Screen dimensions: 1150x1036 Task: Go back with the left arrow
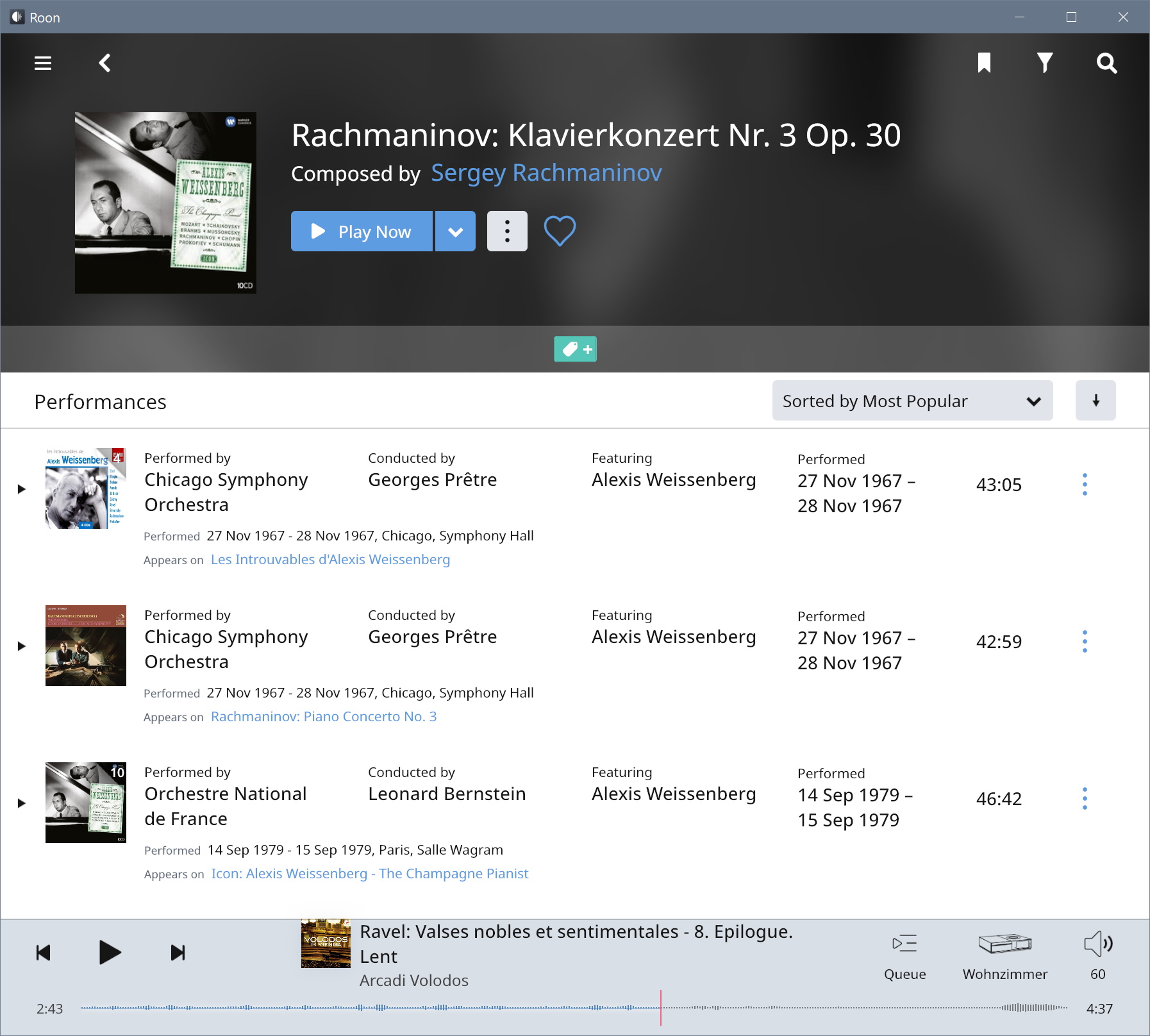click(x=105, y=63)
